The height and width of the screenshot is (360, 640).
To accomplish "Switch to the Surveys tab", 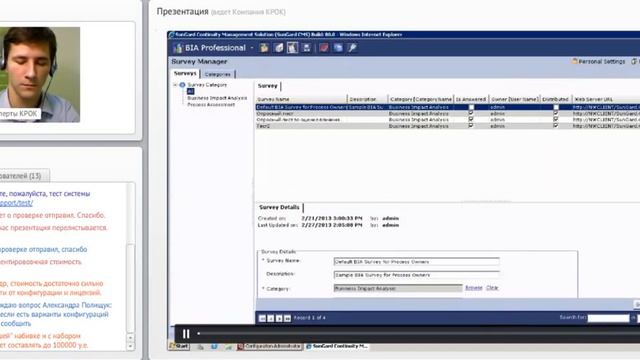I will point(185,73).
